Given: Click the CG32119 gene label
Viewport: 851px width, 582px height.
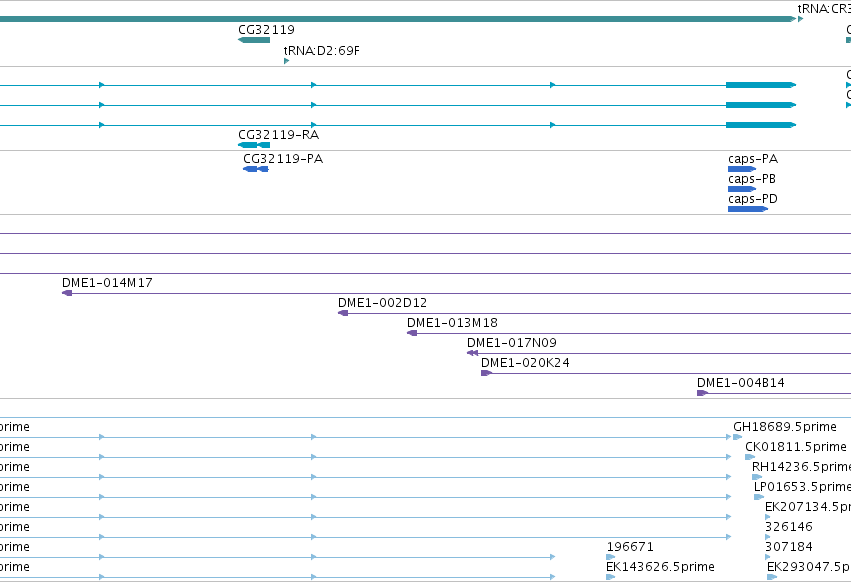Looking at the screenshot, I should tap(266, 29).
